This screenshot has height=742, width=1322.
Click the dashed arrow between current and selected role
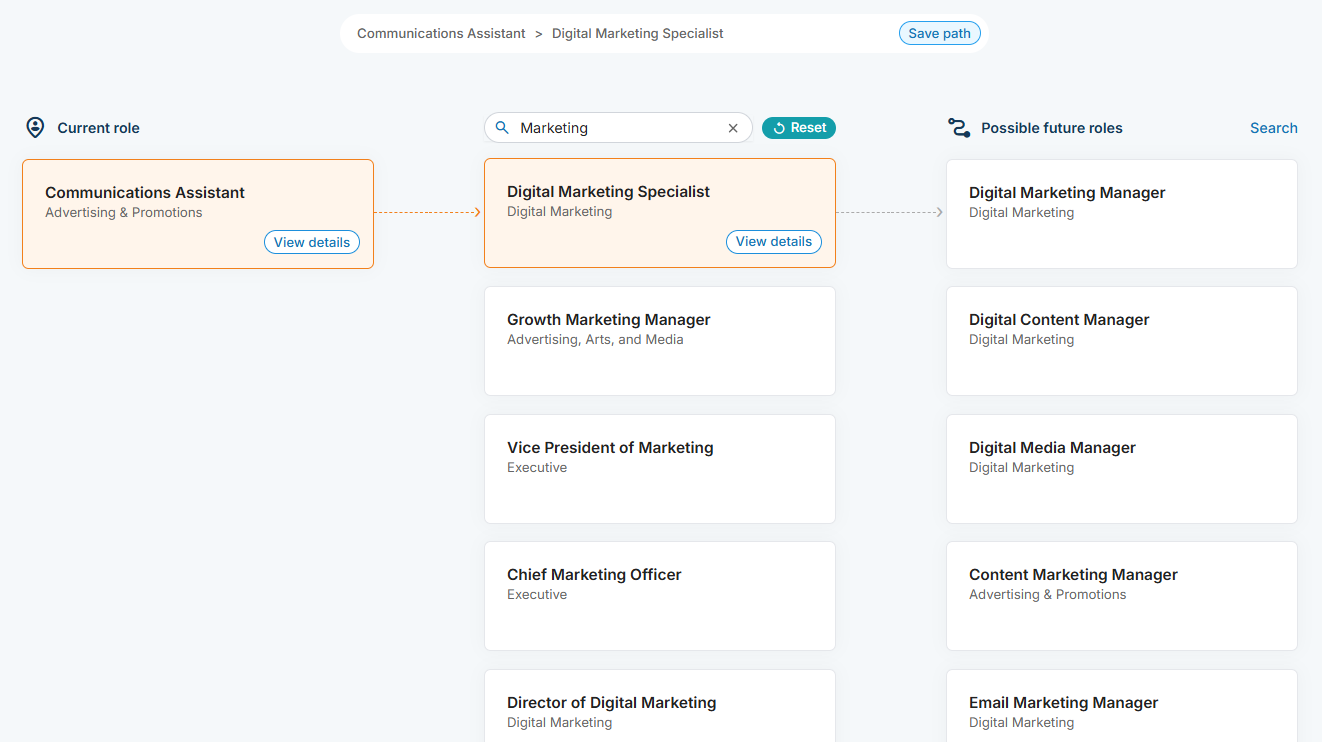coord(429,212)
